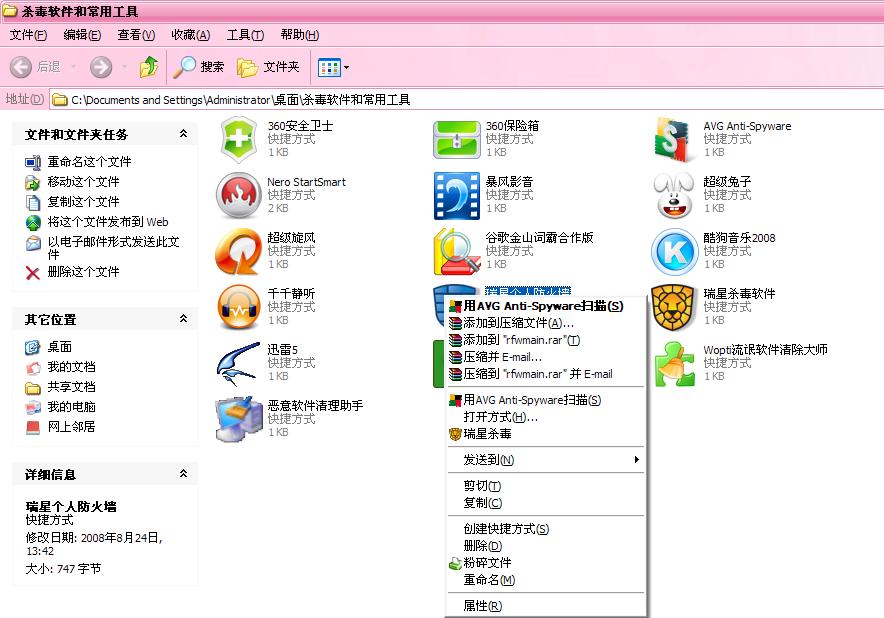884x618 pixels.
Task: Go to 网上邻居 in other places
Action: 72,427
